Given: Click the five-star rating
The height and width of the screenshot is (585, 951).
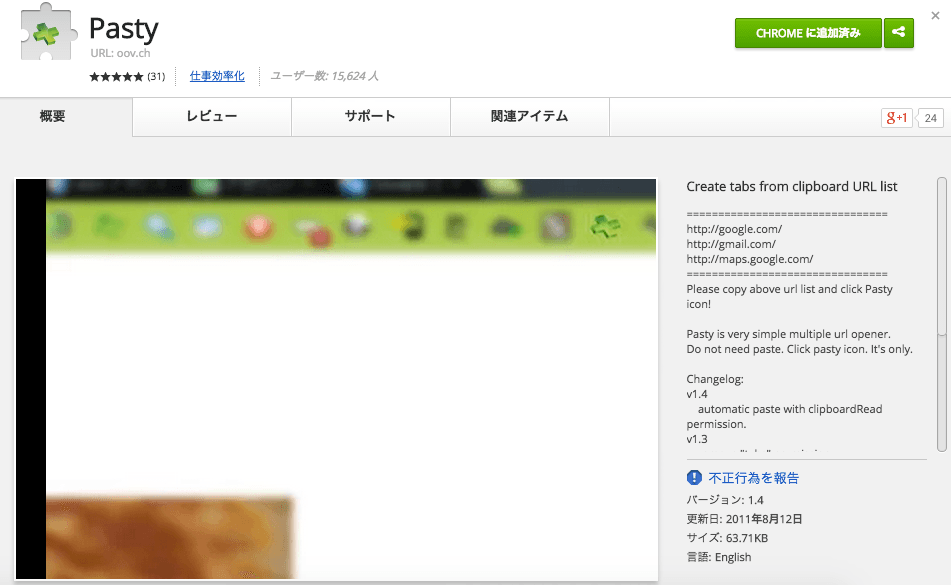Looking at the screenshot, I should click(x=116, y=76).
